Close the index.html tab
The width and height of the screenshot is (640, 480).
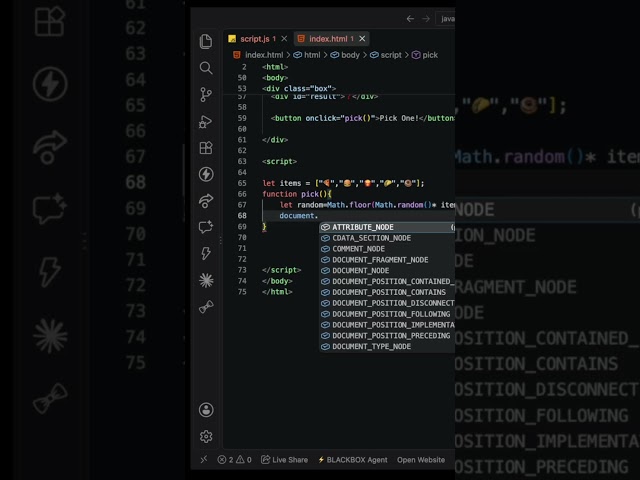point(362,39)
